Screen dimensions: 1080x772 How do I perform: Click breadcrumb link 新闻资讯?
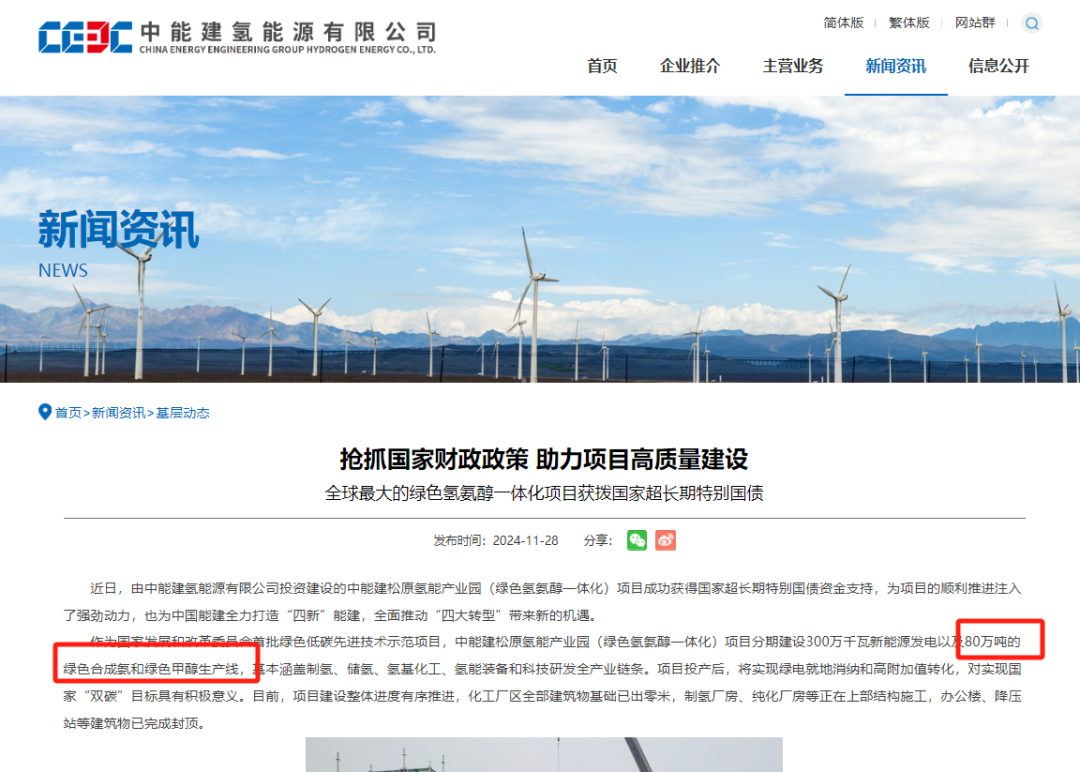coord(118,413)
